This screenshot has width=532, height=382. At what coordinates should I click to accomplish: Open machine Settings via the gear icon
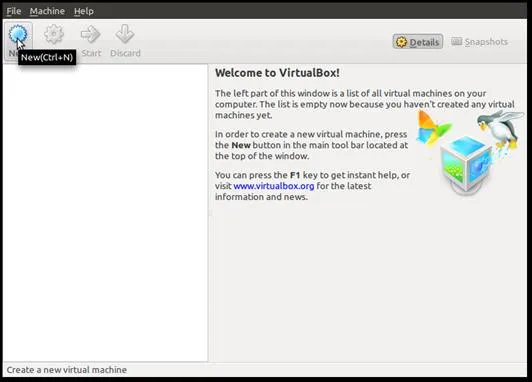click(54, 34)
